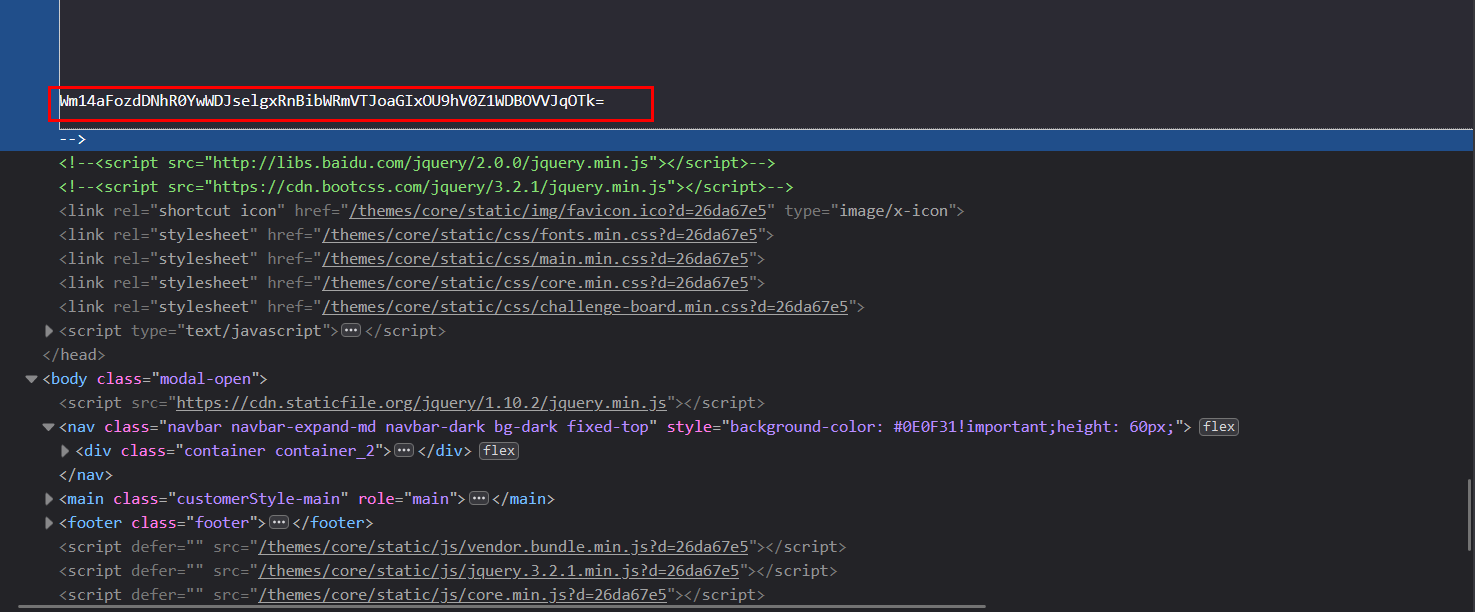Viewport: 1475px width, 612px height.
Task: Select the closing </nav> tag line
Action: 86,475
